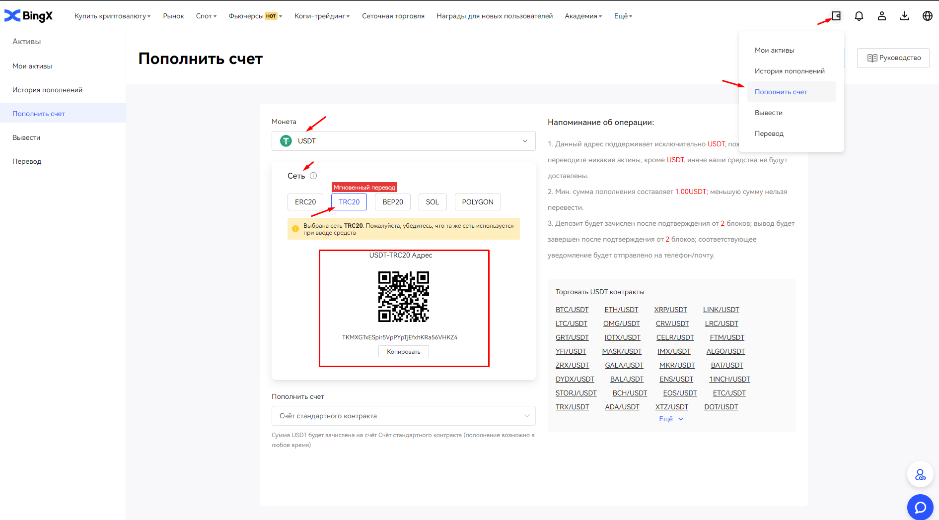Open Сеточная торговля in header
This screenshot has width=939, height=520.
[393, 16]
